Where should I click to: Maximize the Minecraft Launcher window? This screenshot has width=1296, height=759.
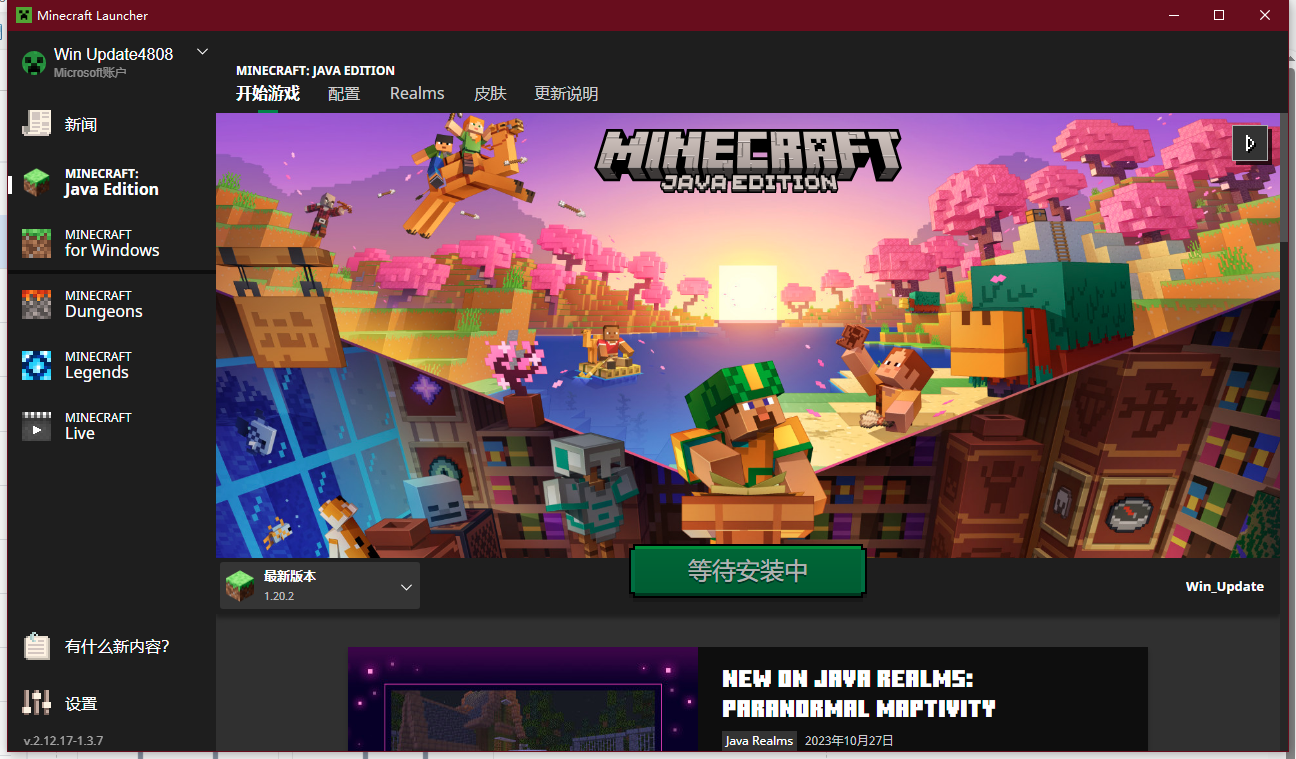(x=1219, y=15)
